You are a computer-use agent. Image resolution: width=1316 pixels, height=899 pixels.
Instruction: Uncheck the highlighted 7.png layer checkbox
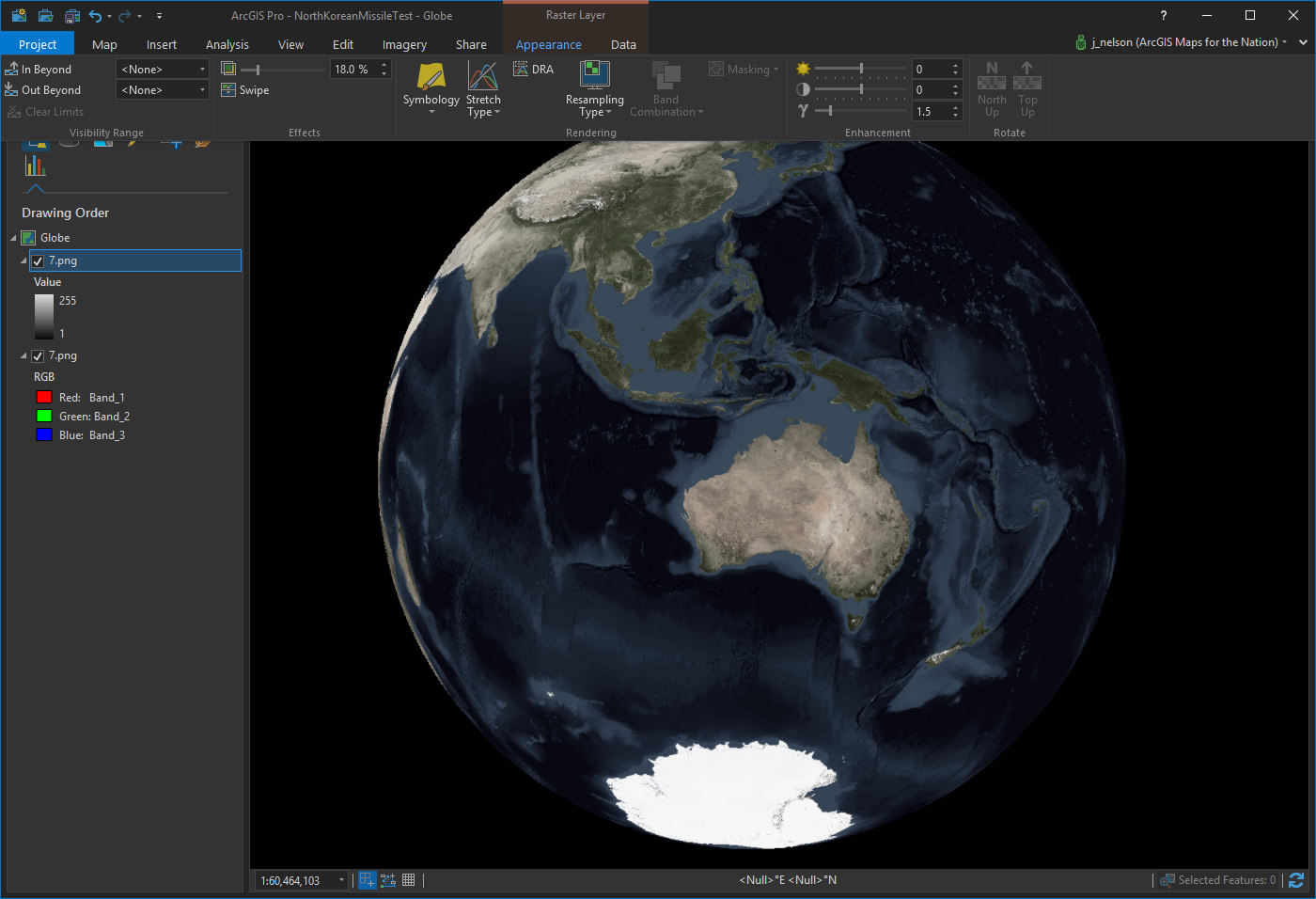point(38,261)
